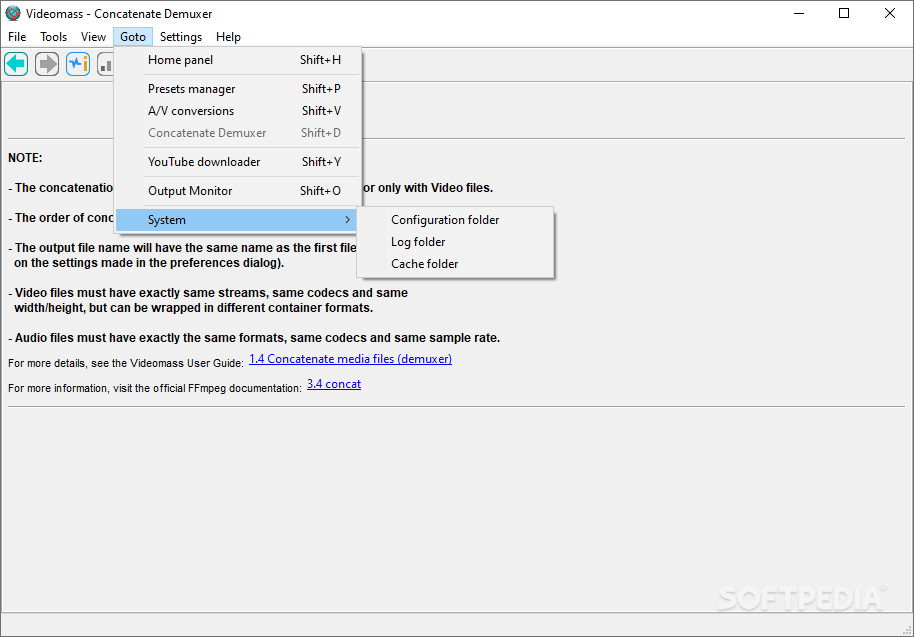Open the media streams information icon
Viewport: 914px width, 637px height.
(x=78, y=64)
